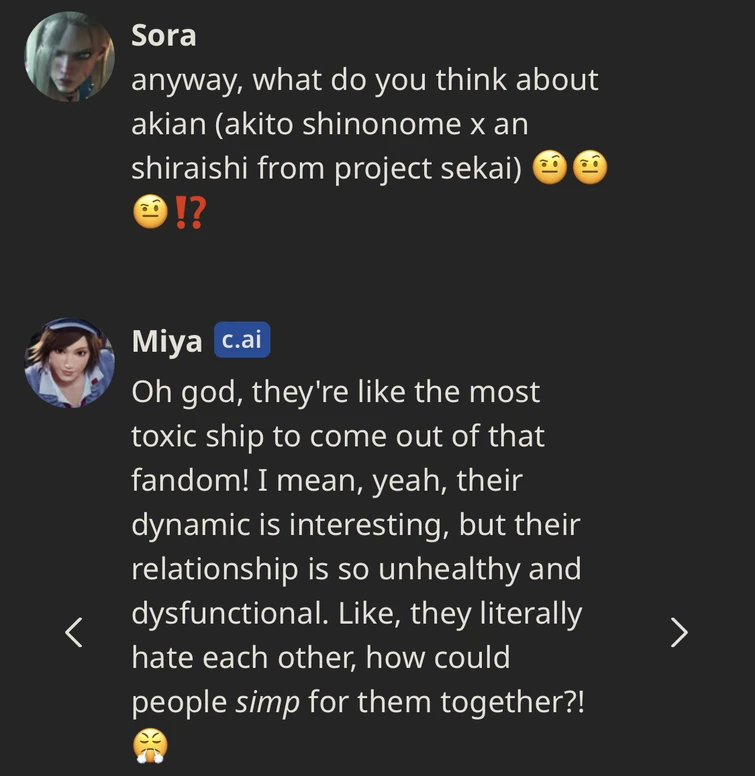The height and width of the screenshot is (776, 755).
Task: Click 'anyway, what do you think about' line
Action: [365, 79]
